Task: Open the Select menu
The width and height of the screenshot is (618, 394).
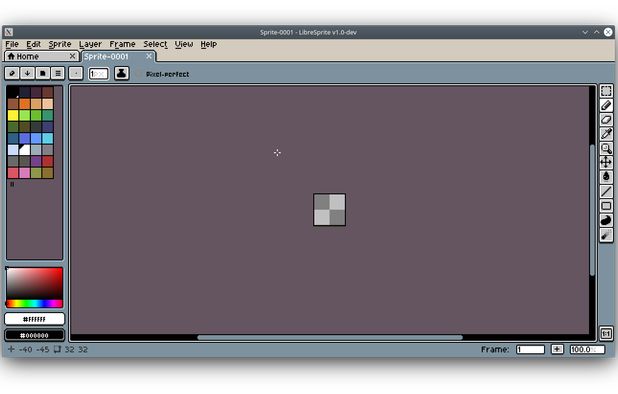Action: [x=155, y=44]
